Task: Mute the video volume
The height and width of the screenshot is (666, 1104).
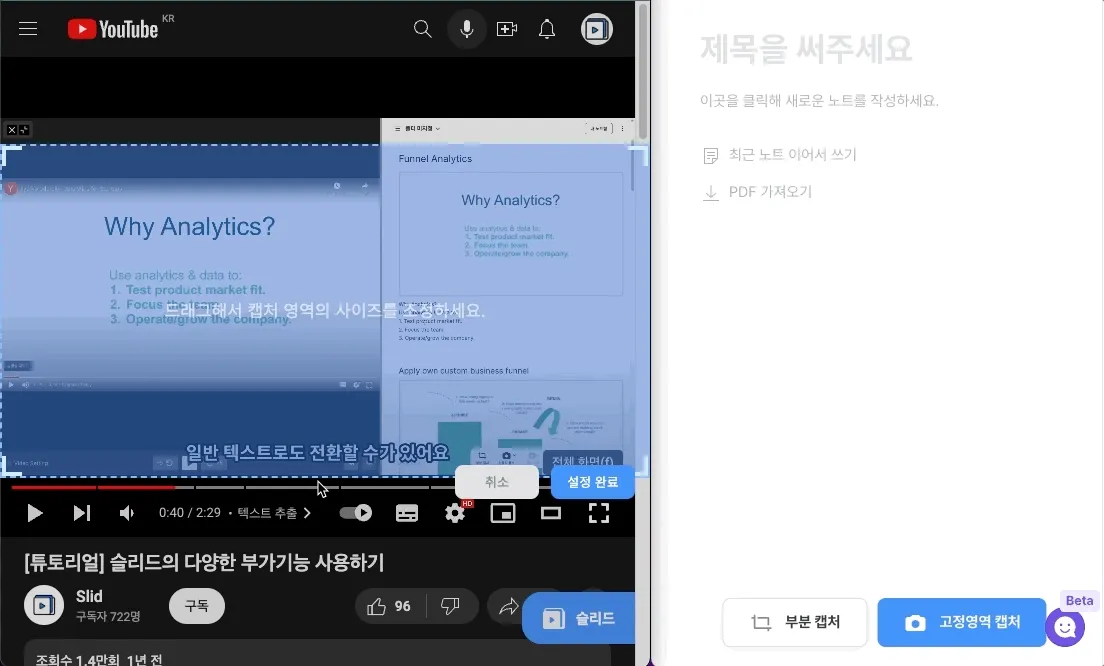Action: coord(127,513)
